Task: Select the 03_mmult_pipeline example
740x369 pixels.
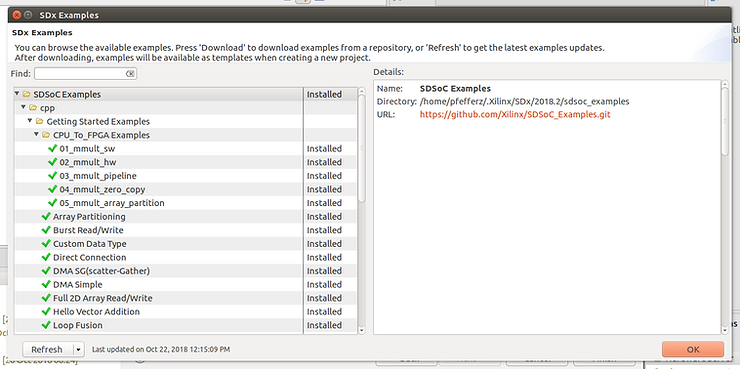Action: [98, 176]
